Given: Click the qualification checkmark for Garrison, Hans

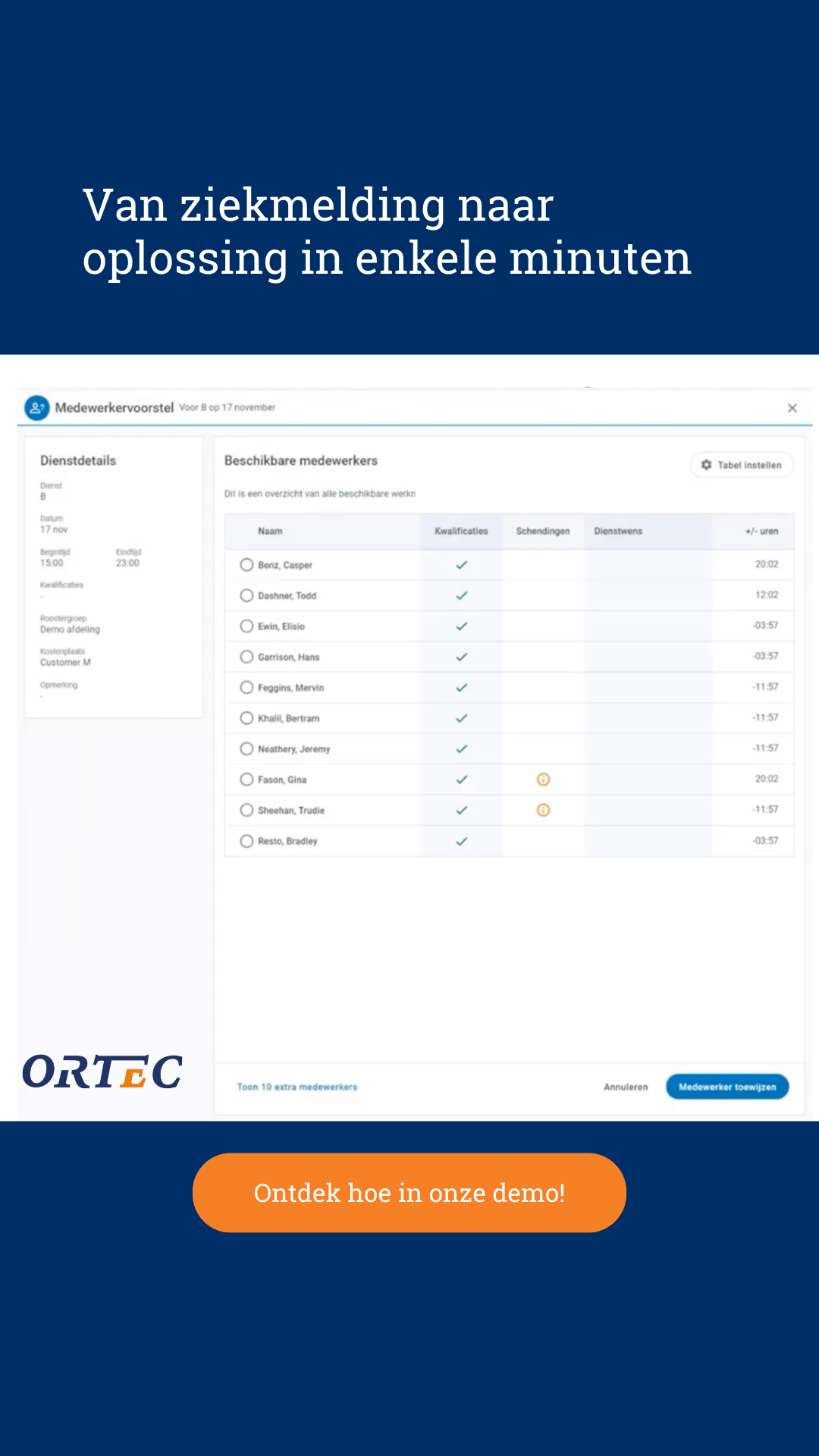Looking at the screenshot, I should click(x=461, y=657).
